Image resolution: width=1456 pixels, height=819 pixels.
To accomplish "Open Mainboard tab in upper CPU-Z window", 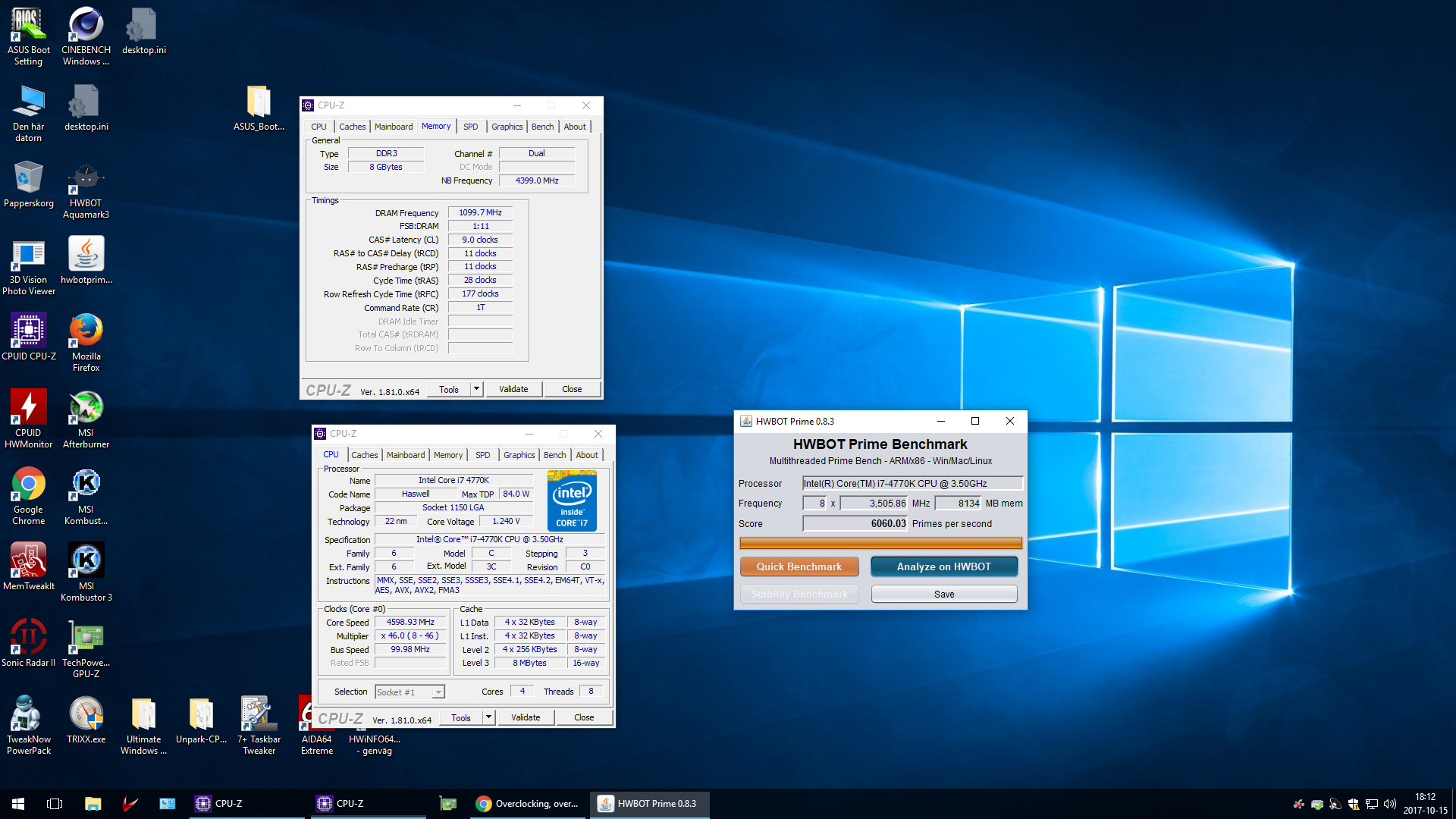I will [394, 127].
